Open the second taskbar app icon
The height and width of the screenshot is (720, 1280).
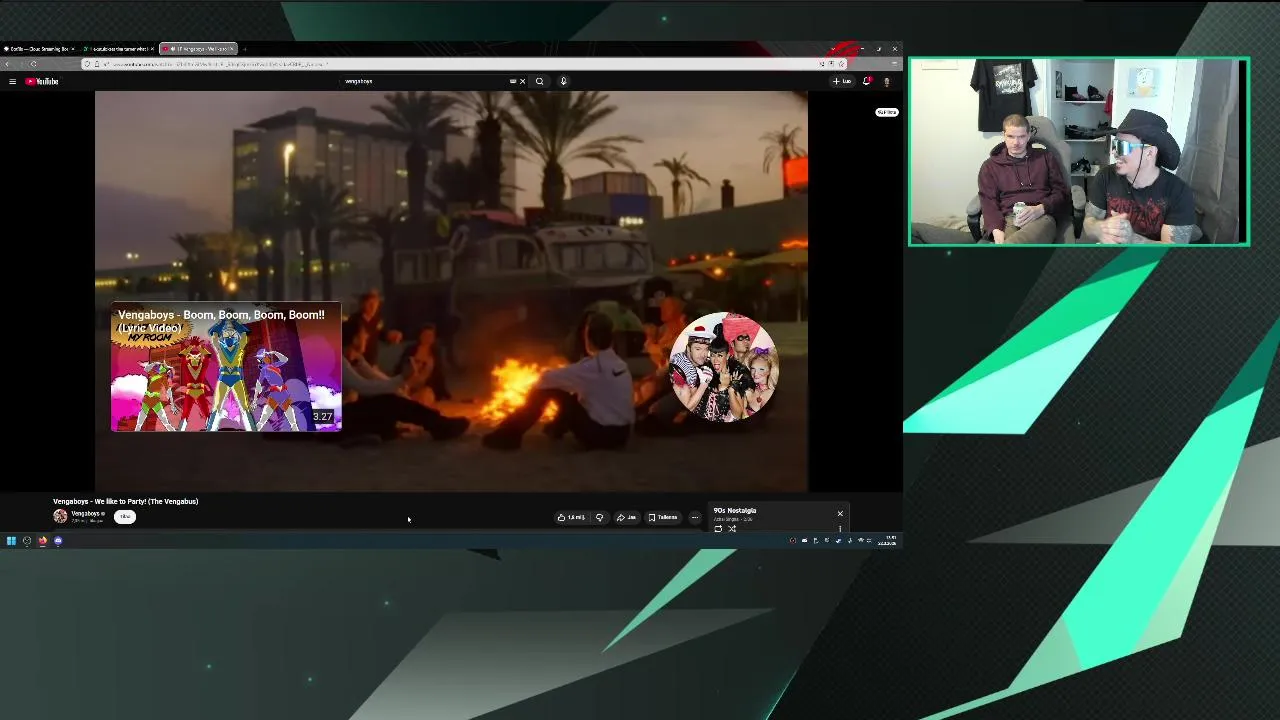(x=27, y=541)
